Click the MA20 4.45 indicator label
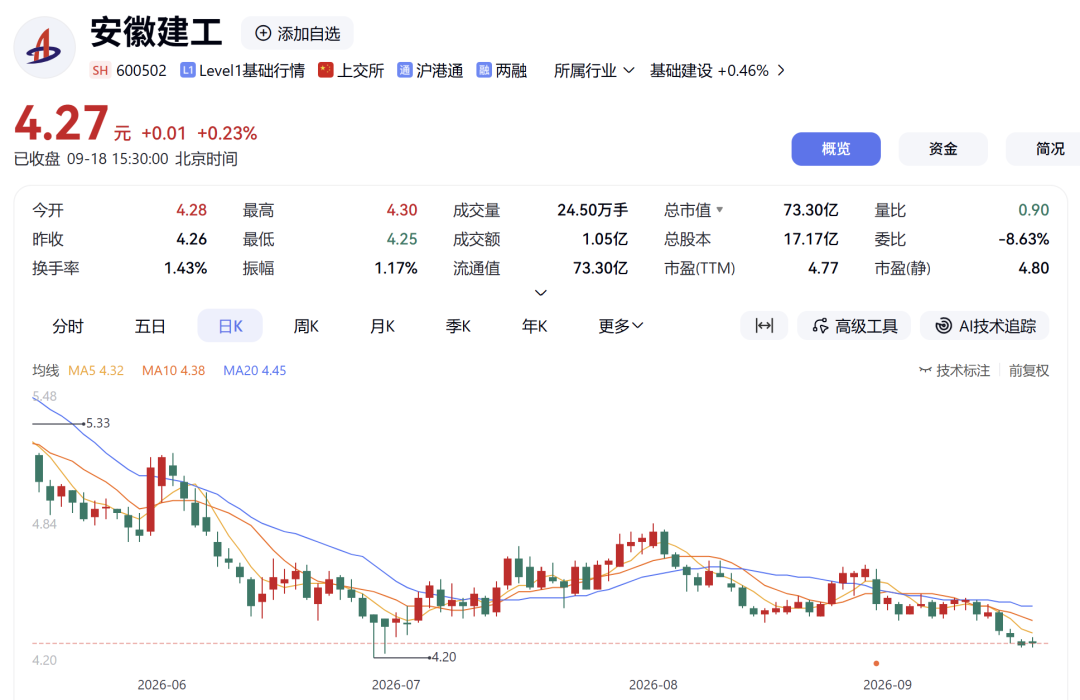The width and height of the screenshot is (1080, 700). (x=254, y=371)
